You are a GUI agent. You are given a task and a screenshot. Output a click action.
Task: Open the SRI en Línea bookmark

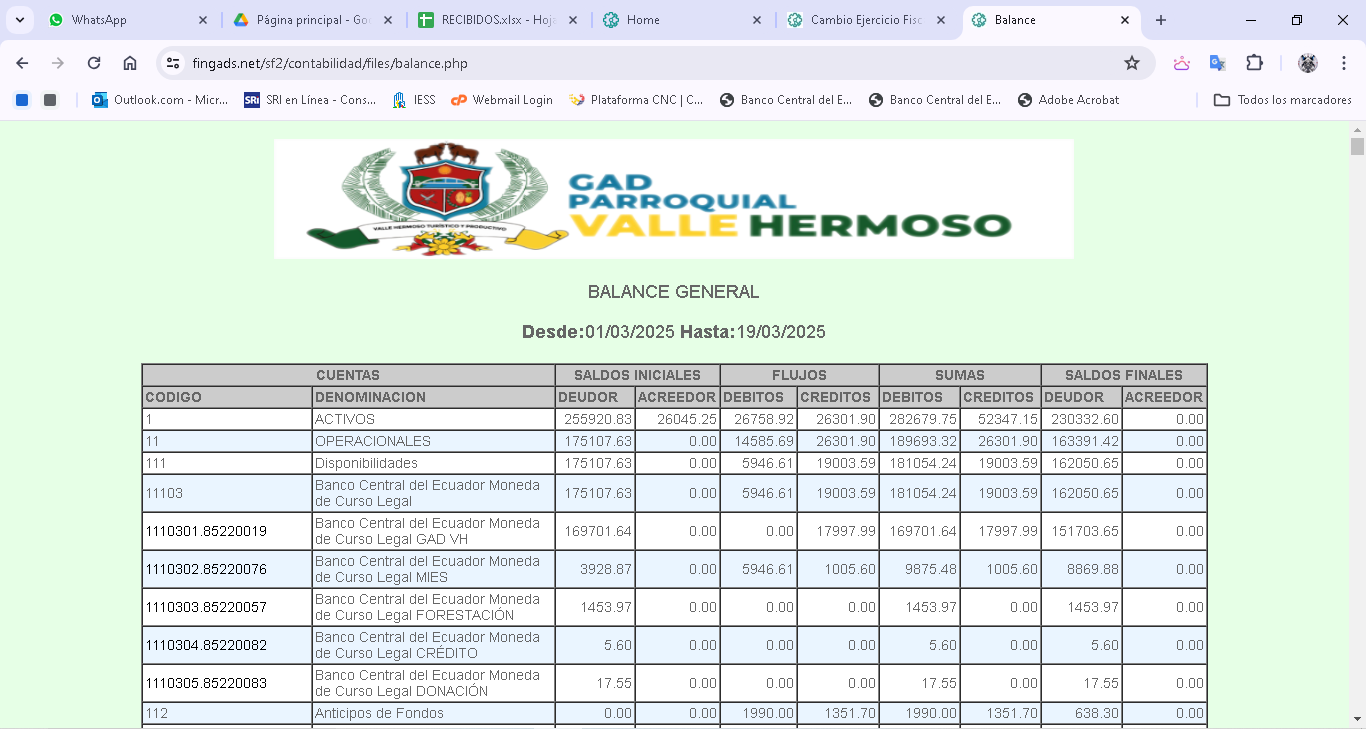[x=310, y=100]
